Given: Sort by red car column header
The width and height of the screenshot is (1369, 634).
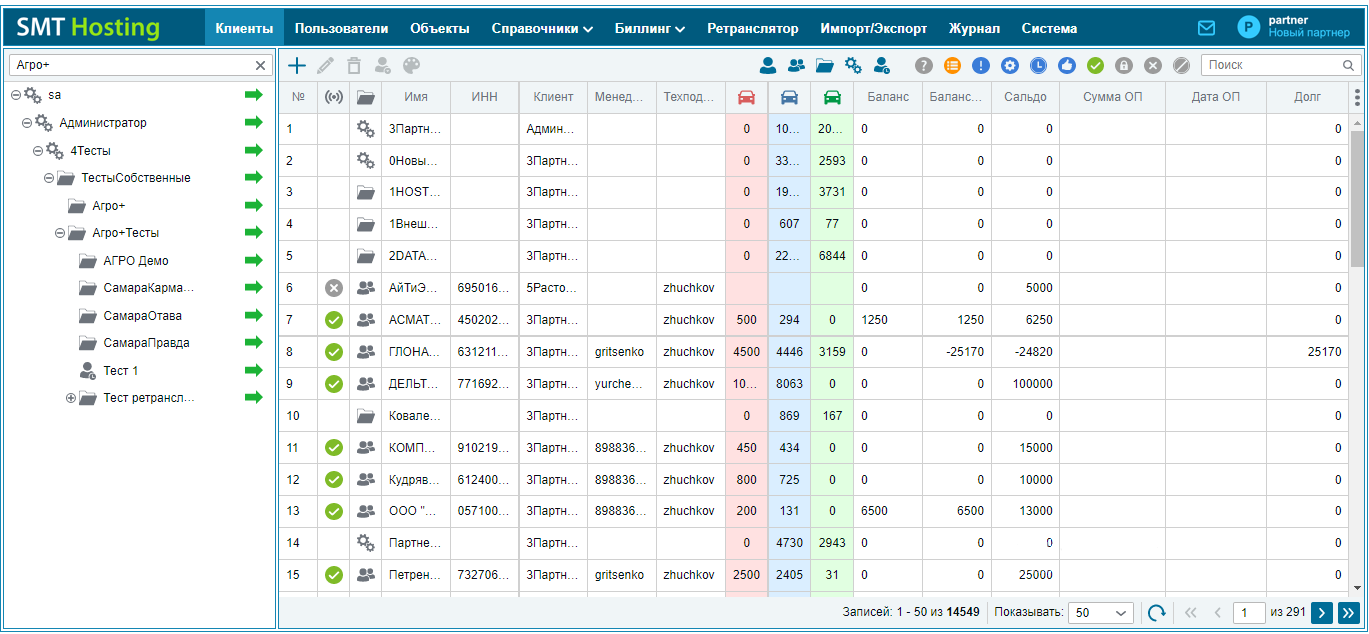Looking at the screenshot, I should [746, 97].
